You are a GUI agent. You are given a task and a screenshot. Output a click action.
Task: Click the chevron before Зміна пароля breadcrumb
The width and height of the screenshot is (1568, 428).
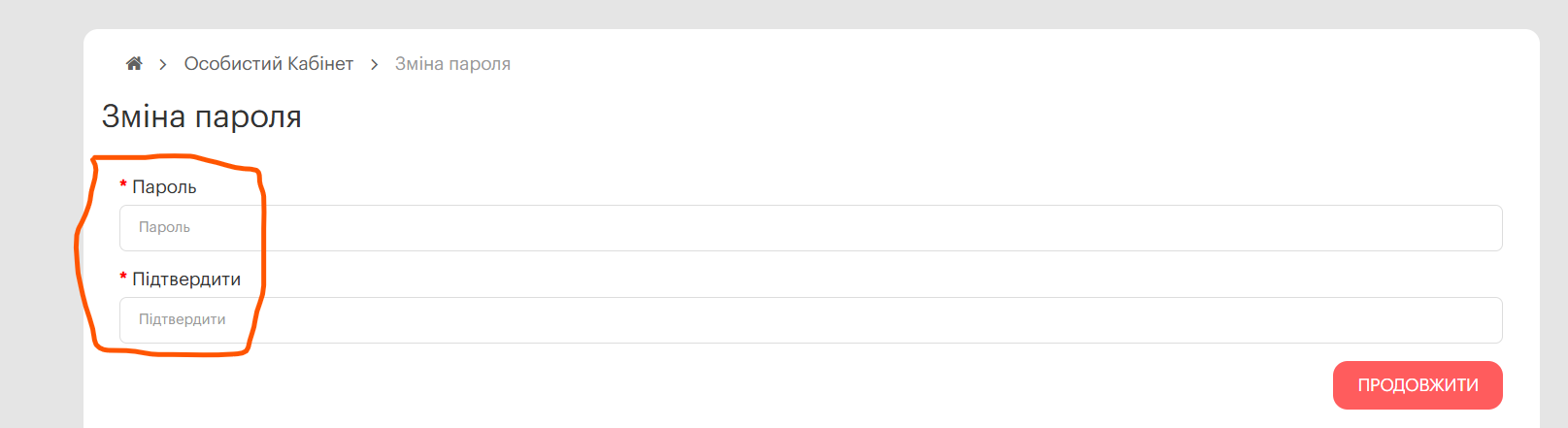pyautogui.click(x=374, y=64)
